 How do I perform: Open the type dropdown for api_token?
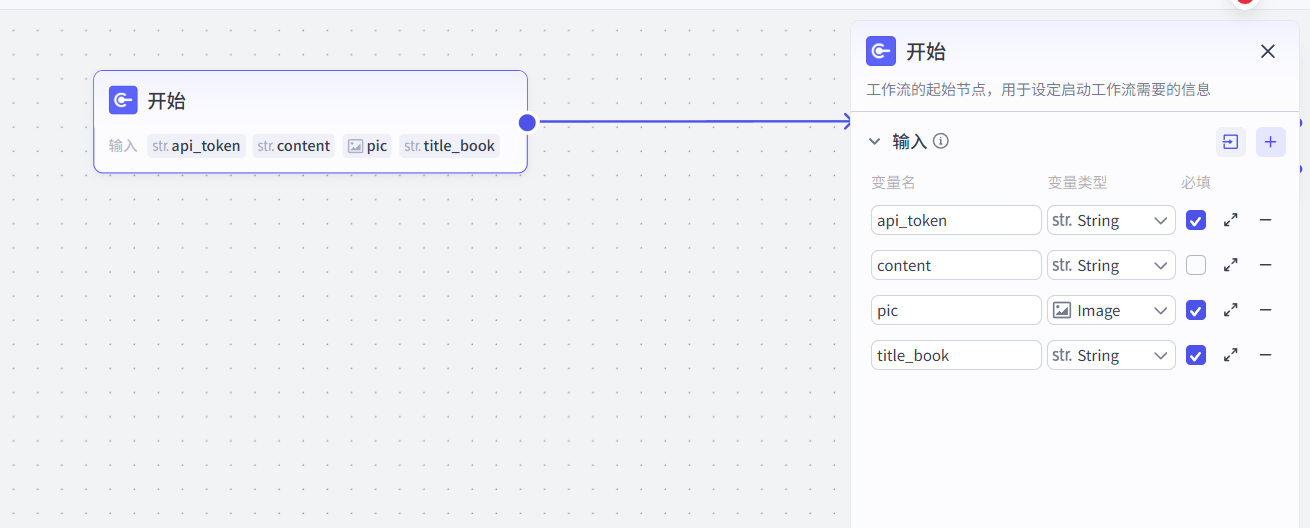point(1111,220)
